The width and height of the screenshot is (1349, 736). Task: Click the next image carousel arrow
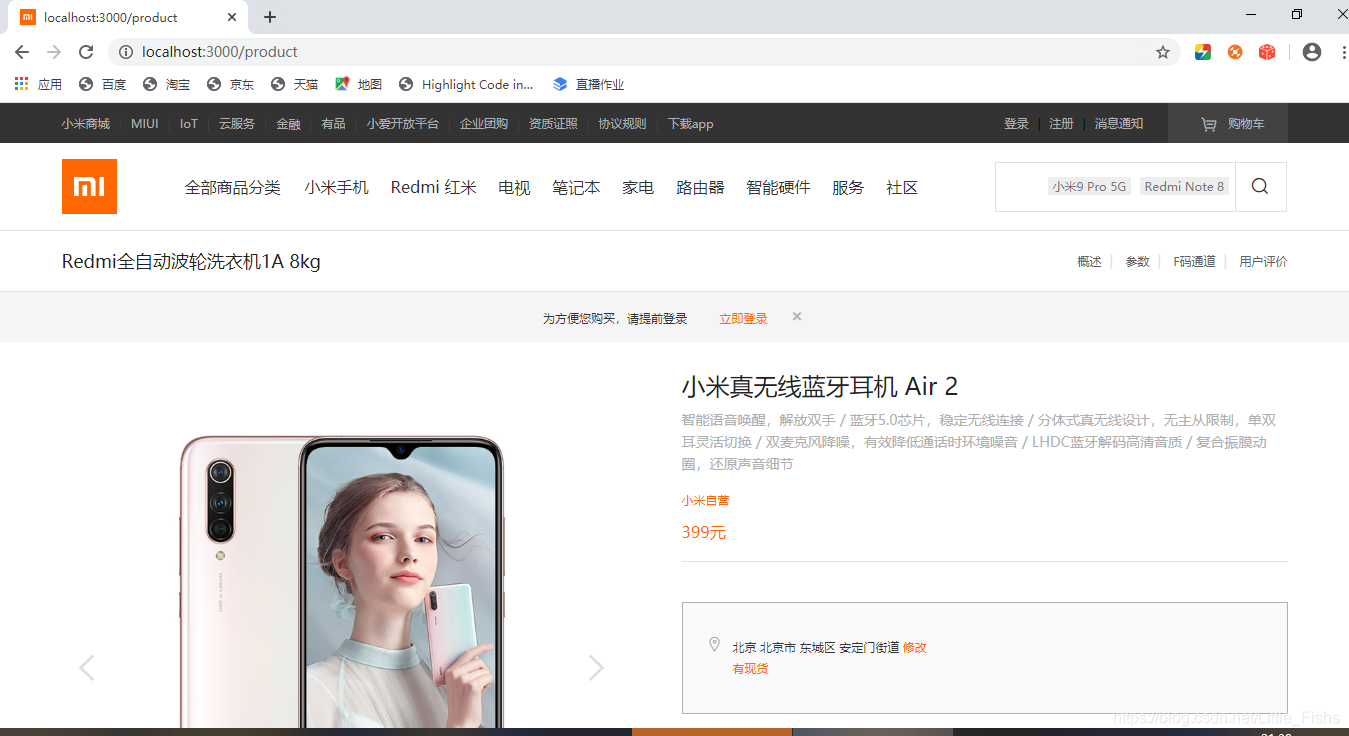[x=595, y=667]
